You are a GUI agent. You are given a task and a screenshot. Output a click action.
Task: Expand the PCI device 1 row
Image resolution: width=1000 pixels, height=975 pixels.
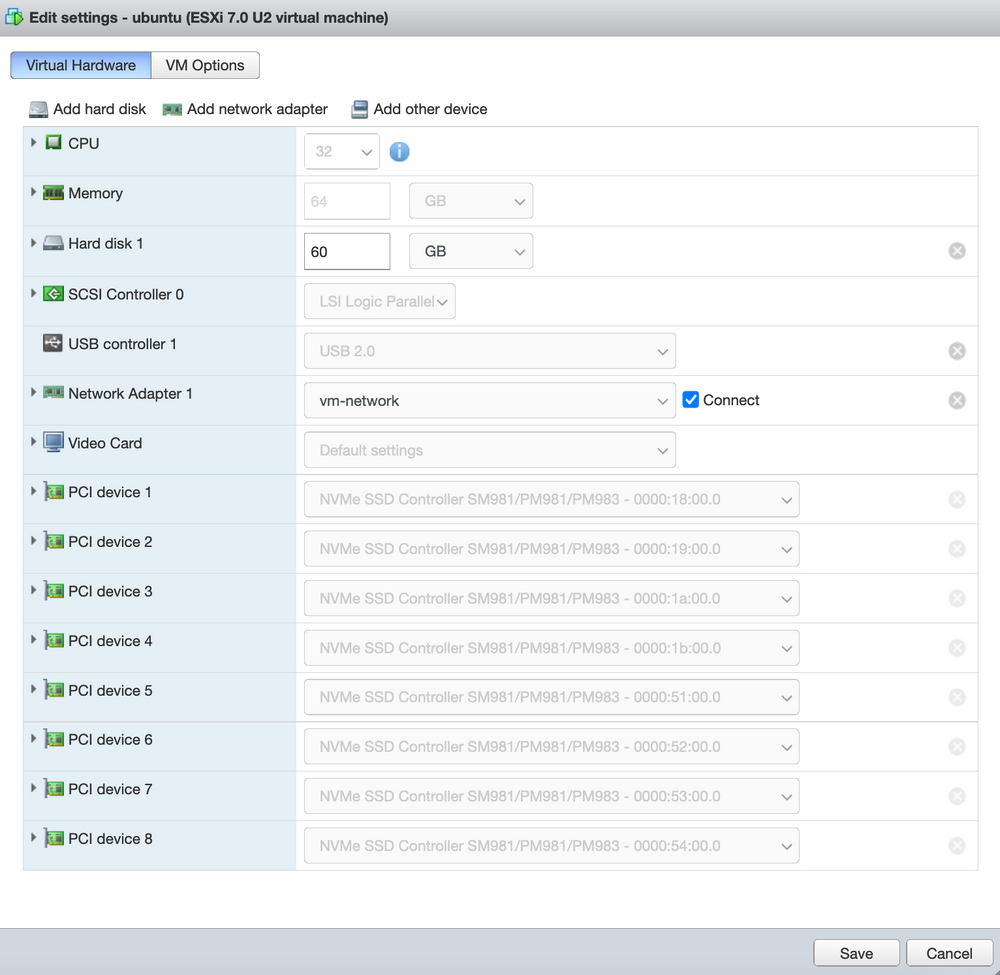click(x=33, y=492)
